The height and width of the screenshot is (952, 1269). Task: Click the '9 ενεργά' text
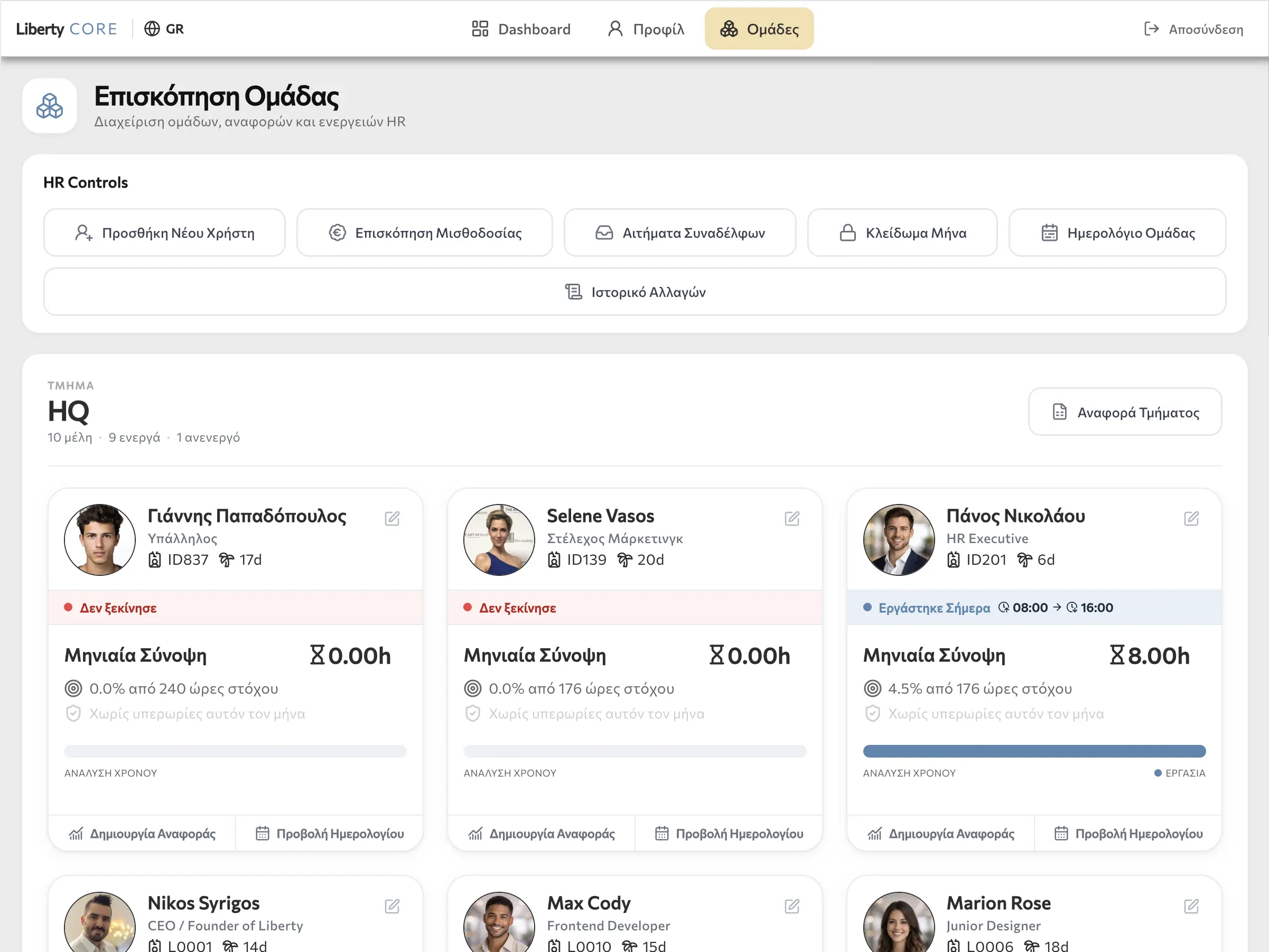tap(134, 437)
